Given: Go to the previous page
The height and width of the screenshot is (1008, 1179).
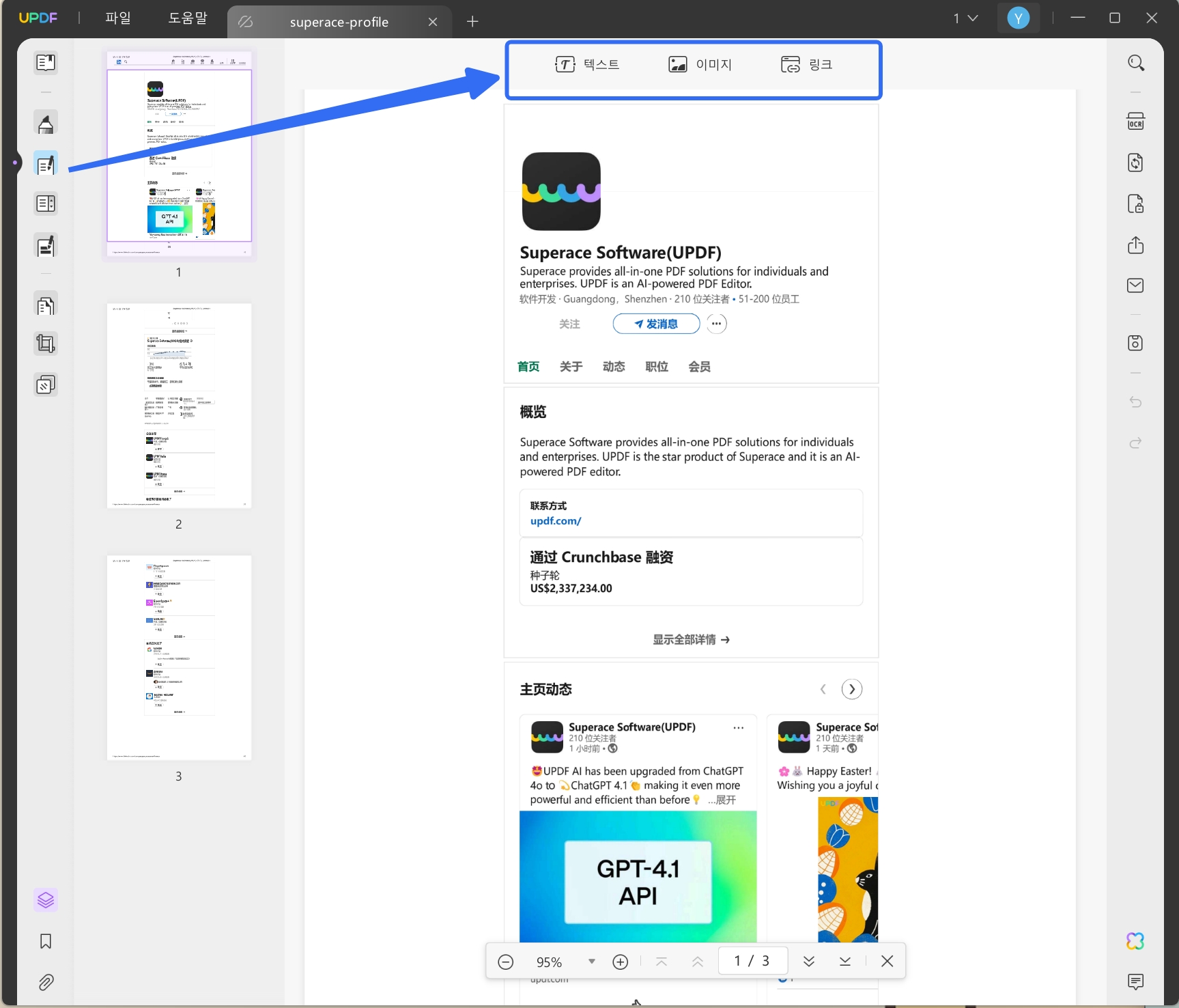Looking at the screenshot, I should [698, 962].
